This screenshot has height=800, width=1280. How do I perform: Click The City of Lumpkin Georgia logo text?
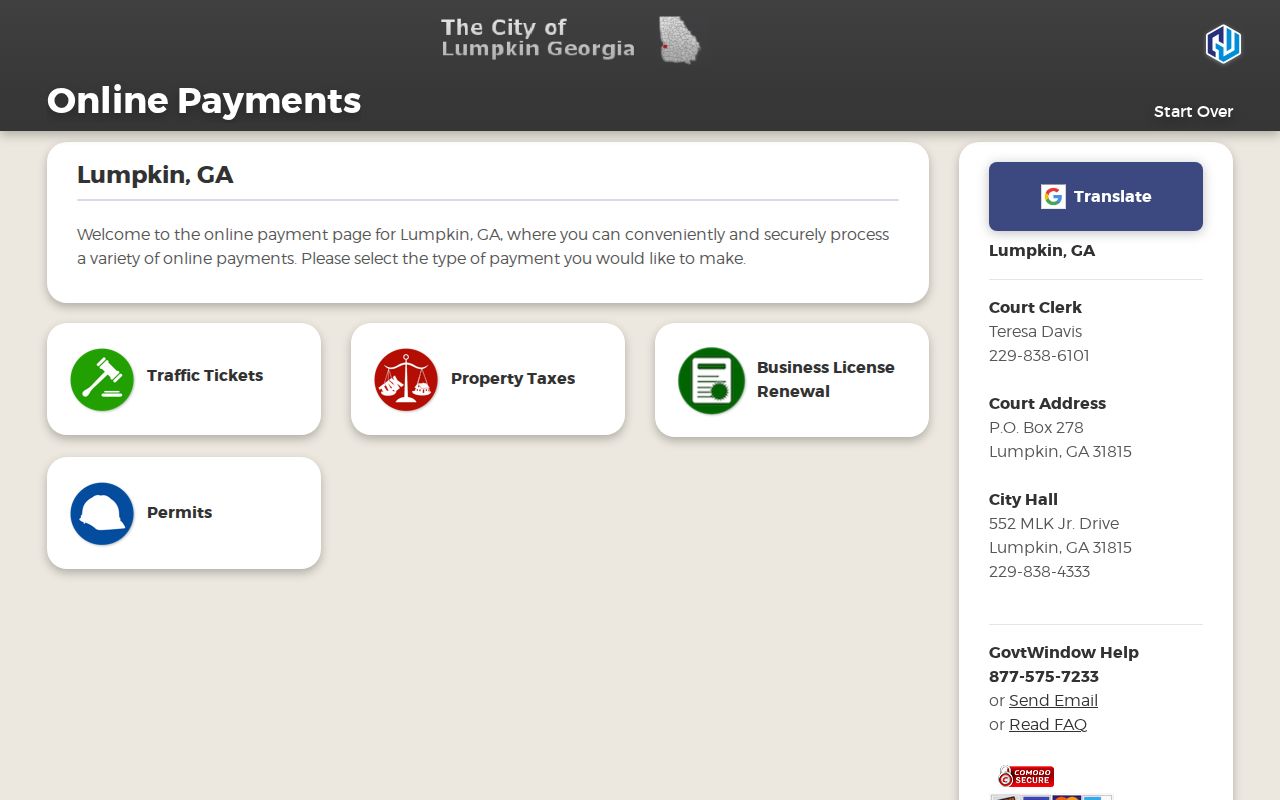click(x=538, y=38)
